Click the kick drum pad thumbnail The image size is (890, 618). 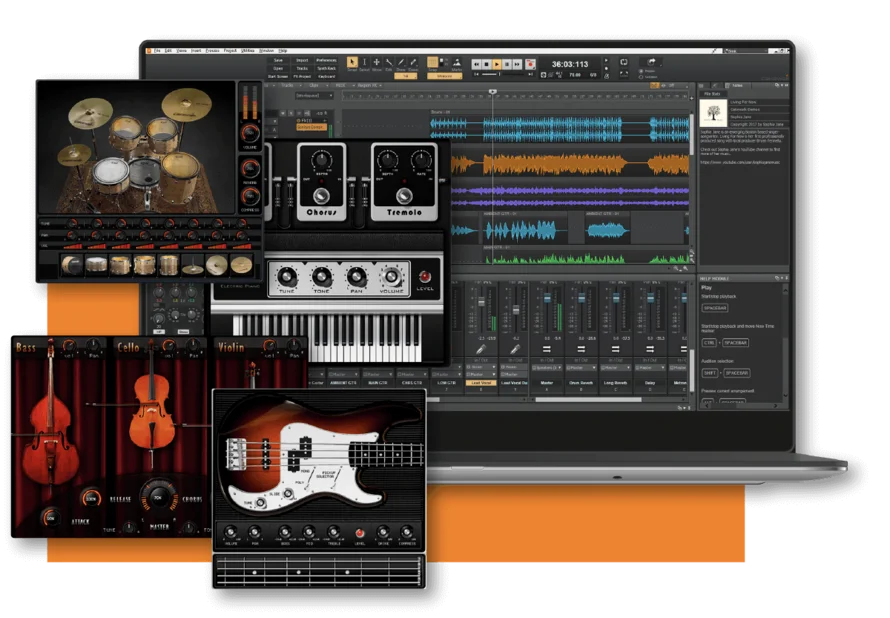pyautogui.click(x=72, y=265)
